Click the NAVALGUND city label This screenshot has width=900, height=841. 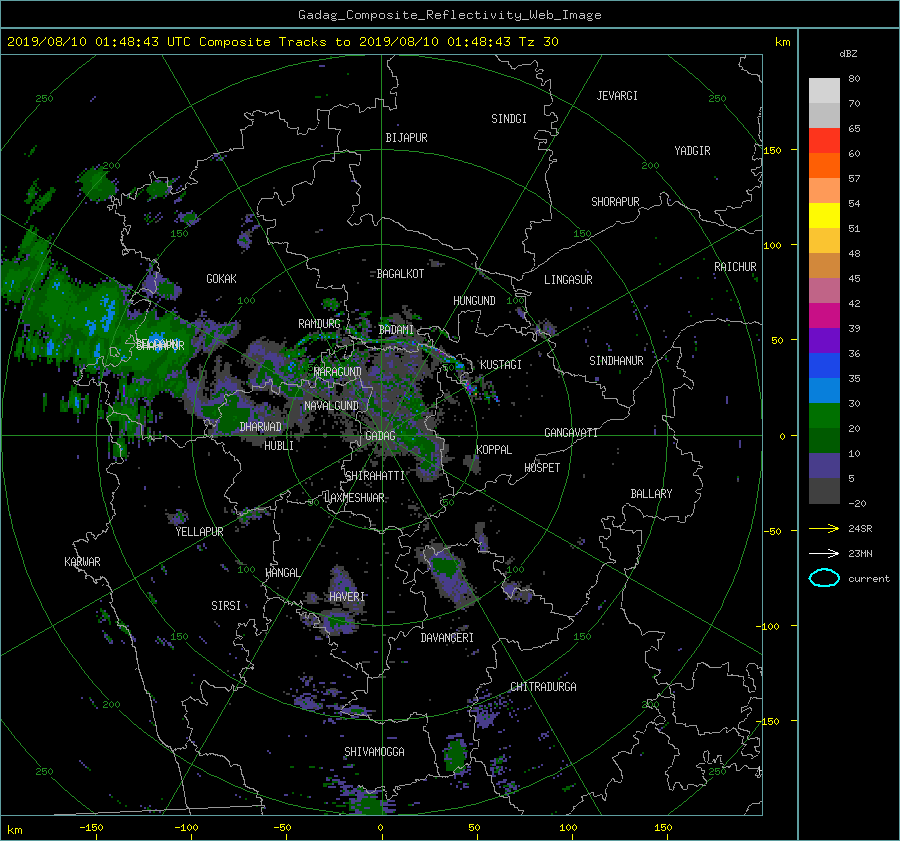click(331, 406)
